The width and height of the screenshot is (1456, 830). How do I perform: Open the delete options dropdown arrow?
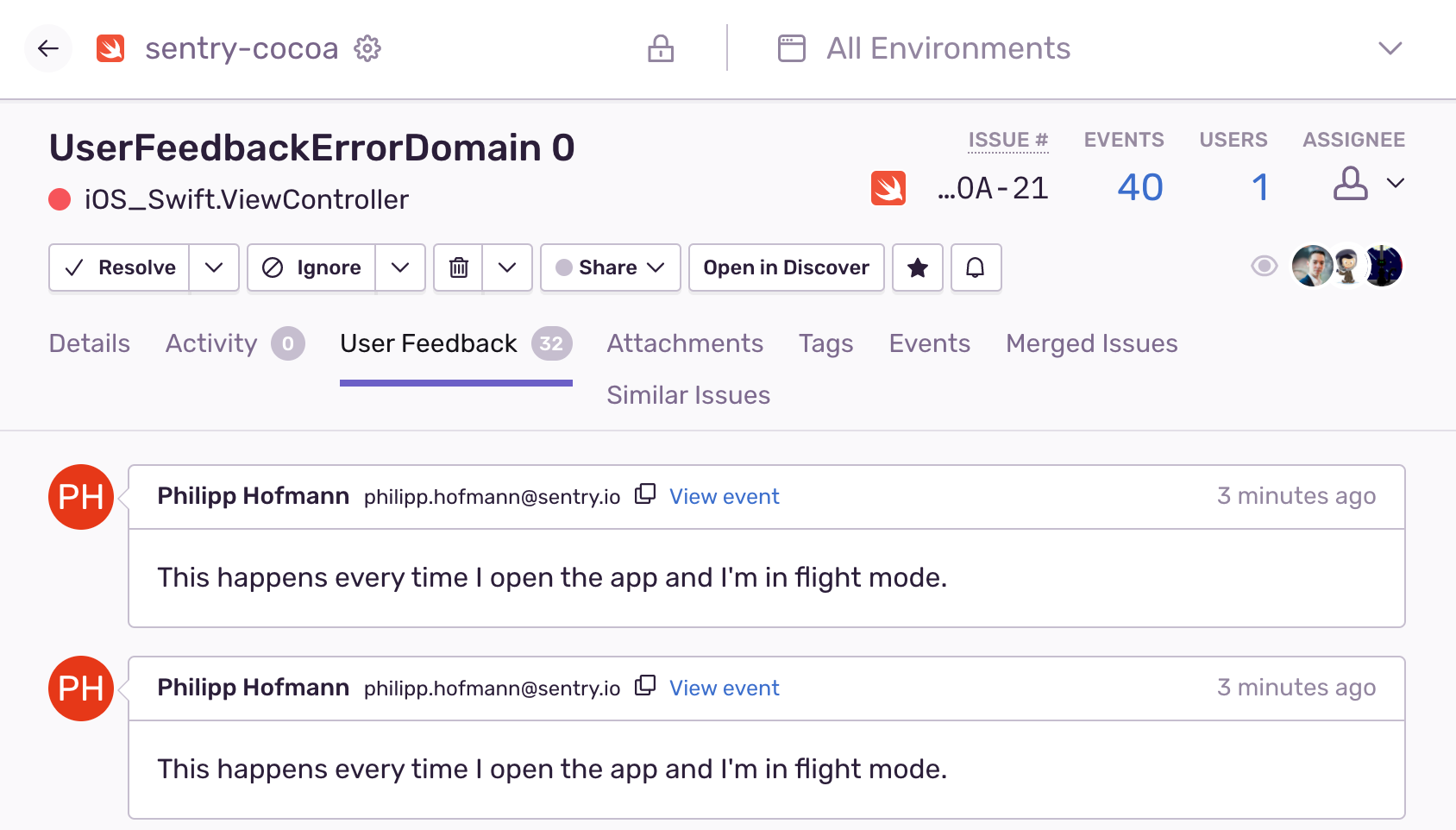coord(507,267)
